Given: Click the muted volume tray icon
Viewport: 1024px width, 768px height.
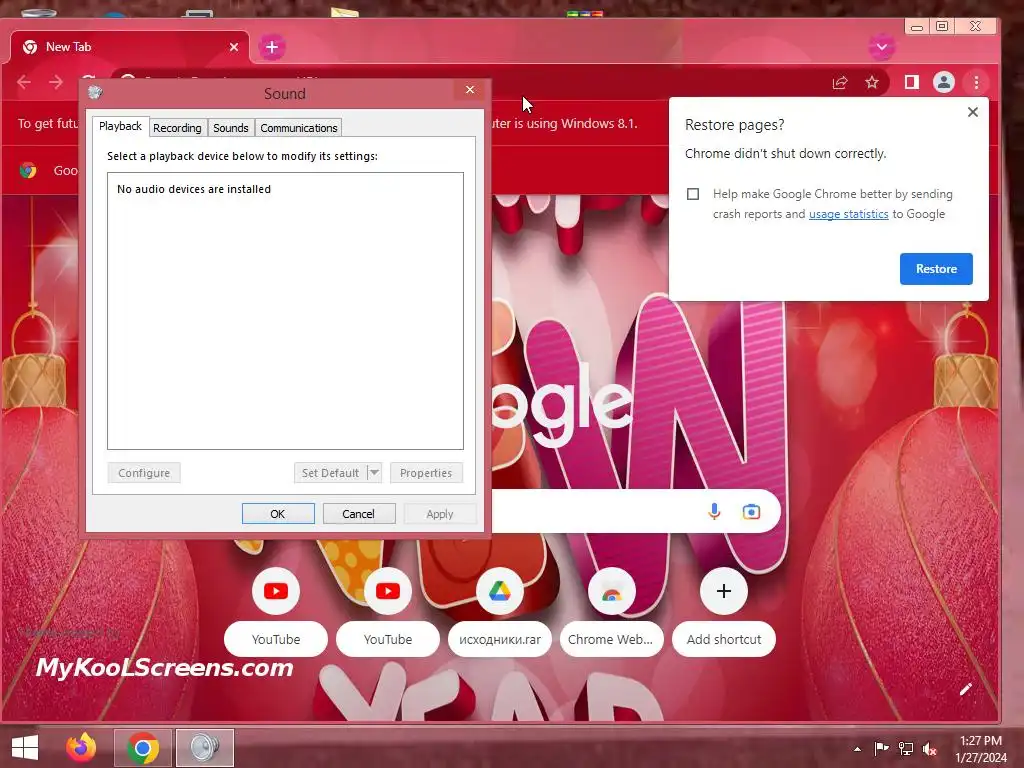Looking at the screenshot, I should pos(929,749).
